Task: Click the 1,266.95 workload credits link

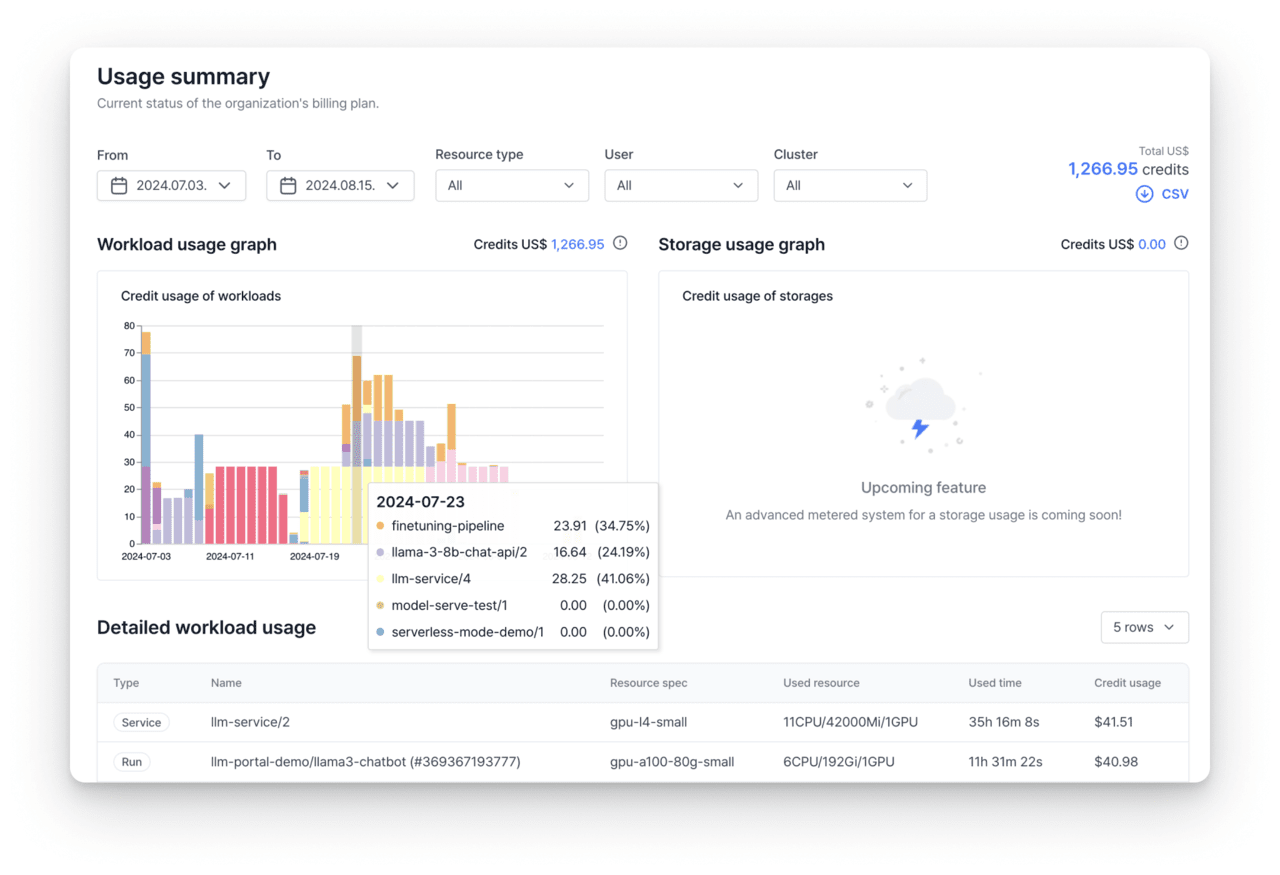Action: click(x=577, y=244)
